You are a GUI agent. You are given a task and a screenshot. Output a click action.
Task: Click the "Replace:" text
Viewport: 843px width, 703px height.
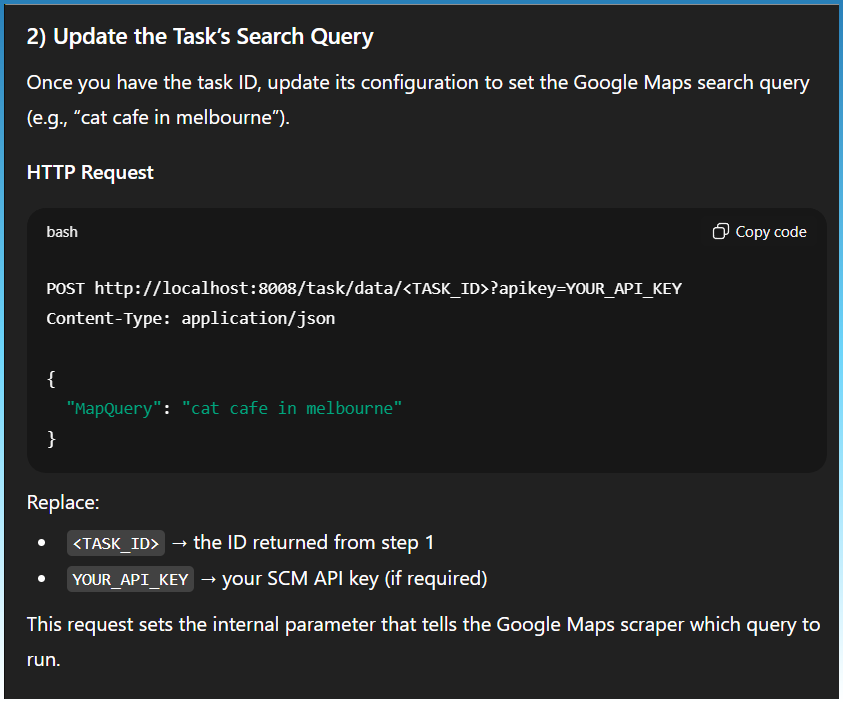(x=63, y=502)
